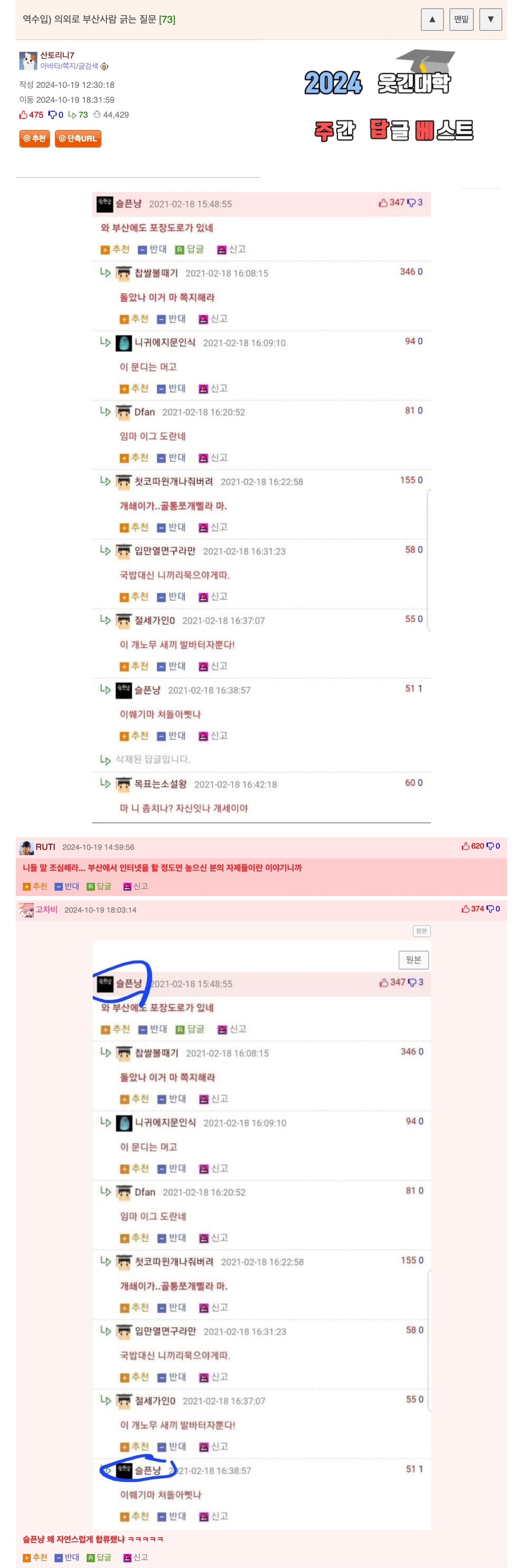The image size is (523, 1568).
Task: Go to the bottom with the 맨밑 button
Action: 461,19
